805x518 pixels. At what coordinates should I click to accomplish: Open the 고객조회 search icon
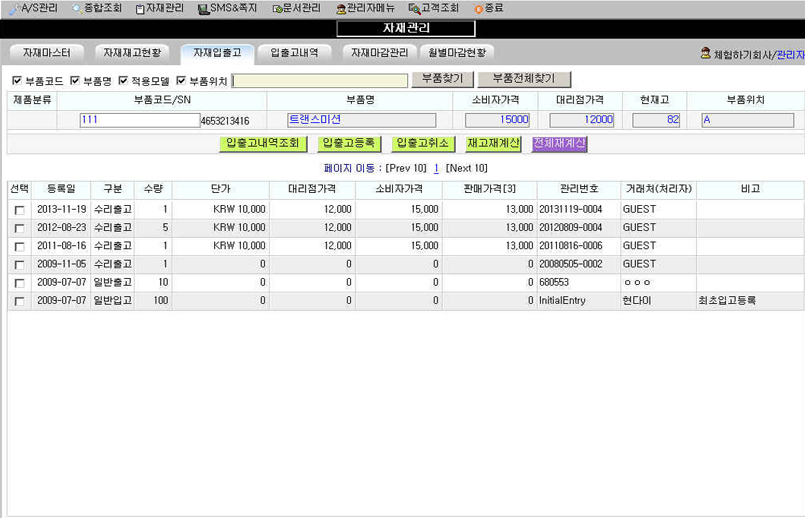pos(413,8)
